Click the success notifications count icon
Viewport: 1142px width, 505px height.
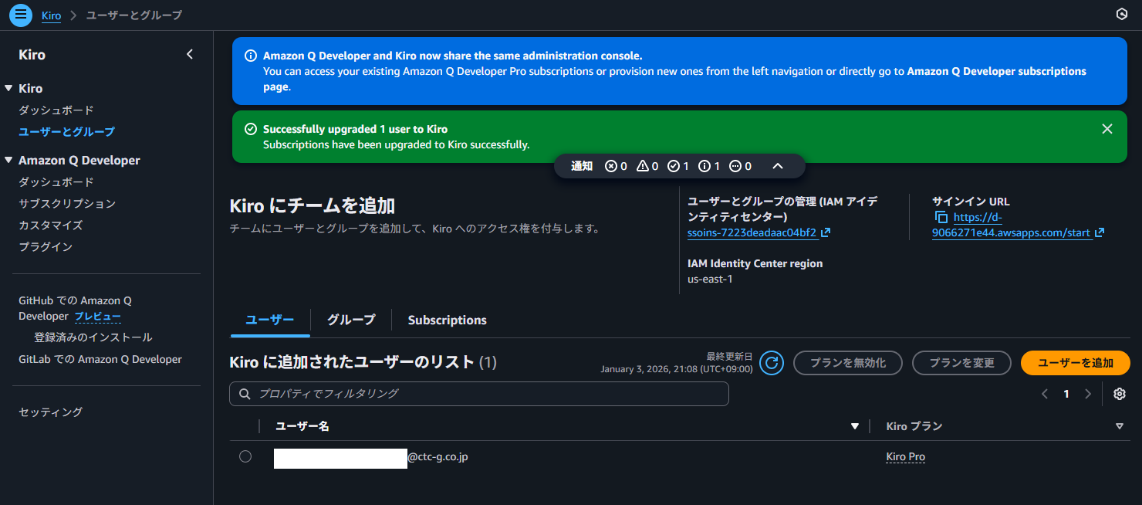click(673, 166)
